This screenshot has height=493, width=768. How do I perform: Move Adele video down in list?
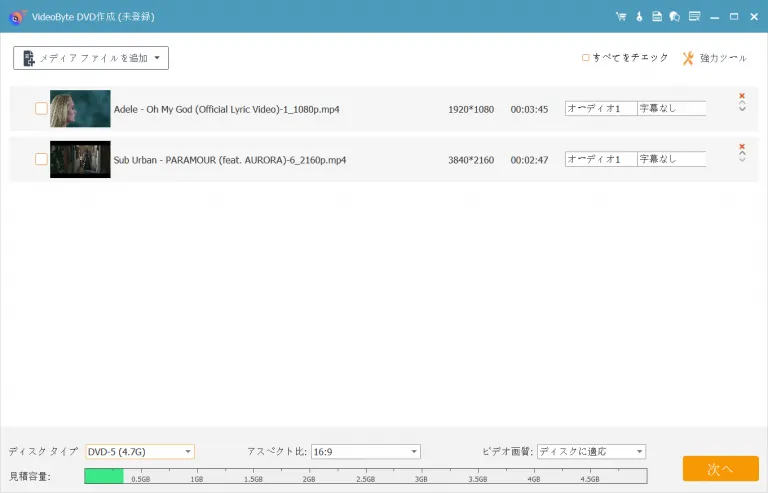click(x=742, y=109)
